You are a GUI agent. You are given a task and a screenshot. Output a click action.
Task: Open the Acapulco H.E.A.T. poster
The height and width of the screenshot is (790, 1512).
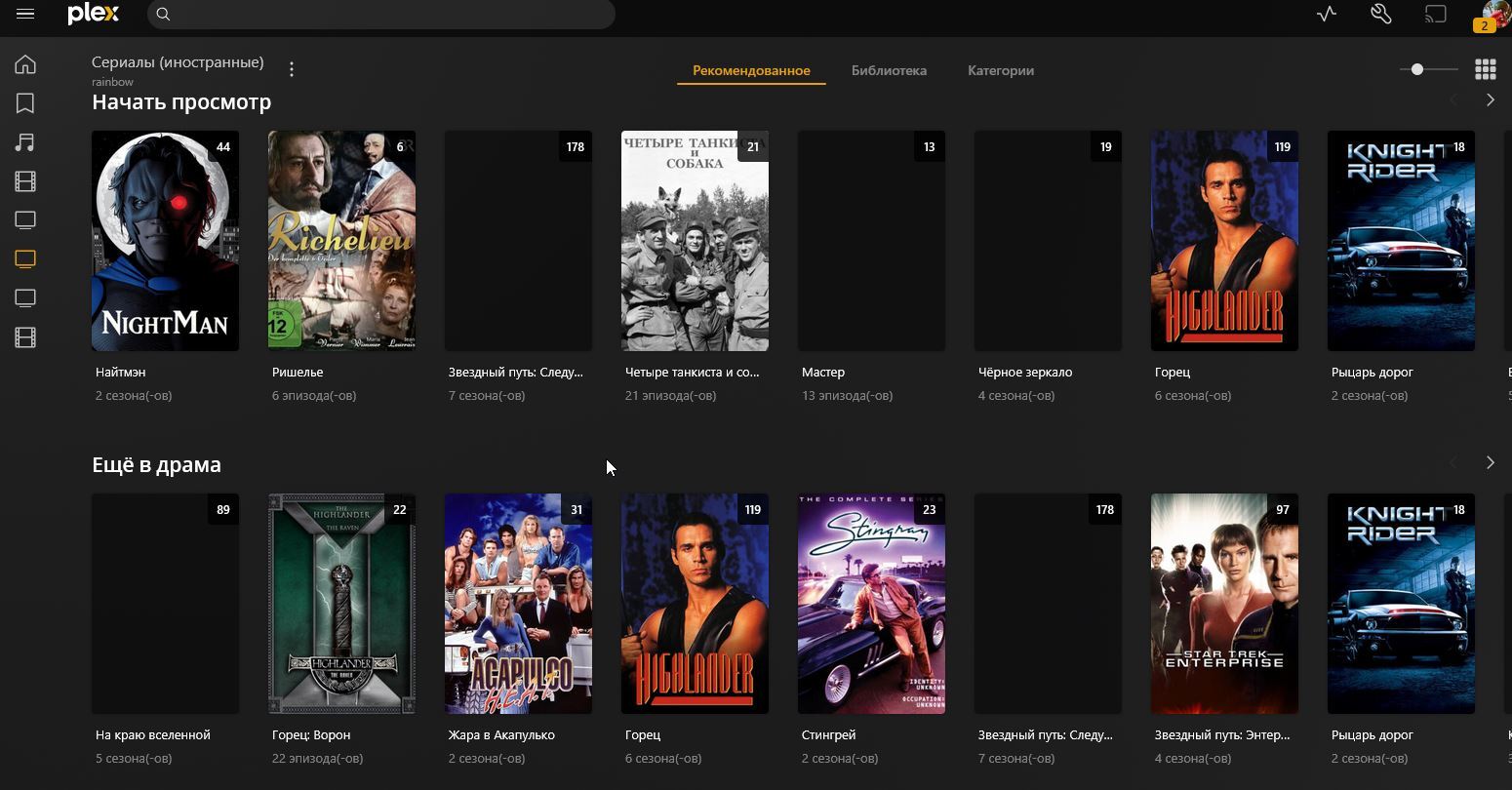pos(518,604)
